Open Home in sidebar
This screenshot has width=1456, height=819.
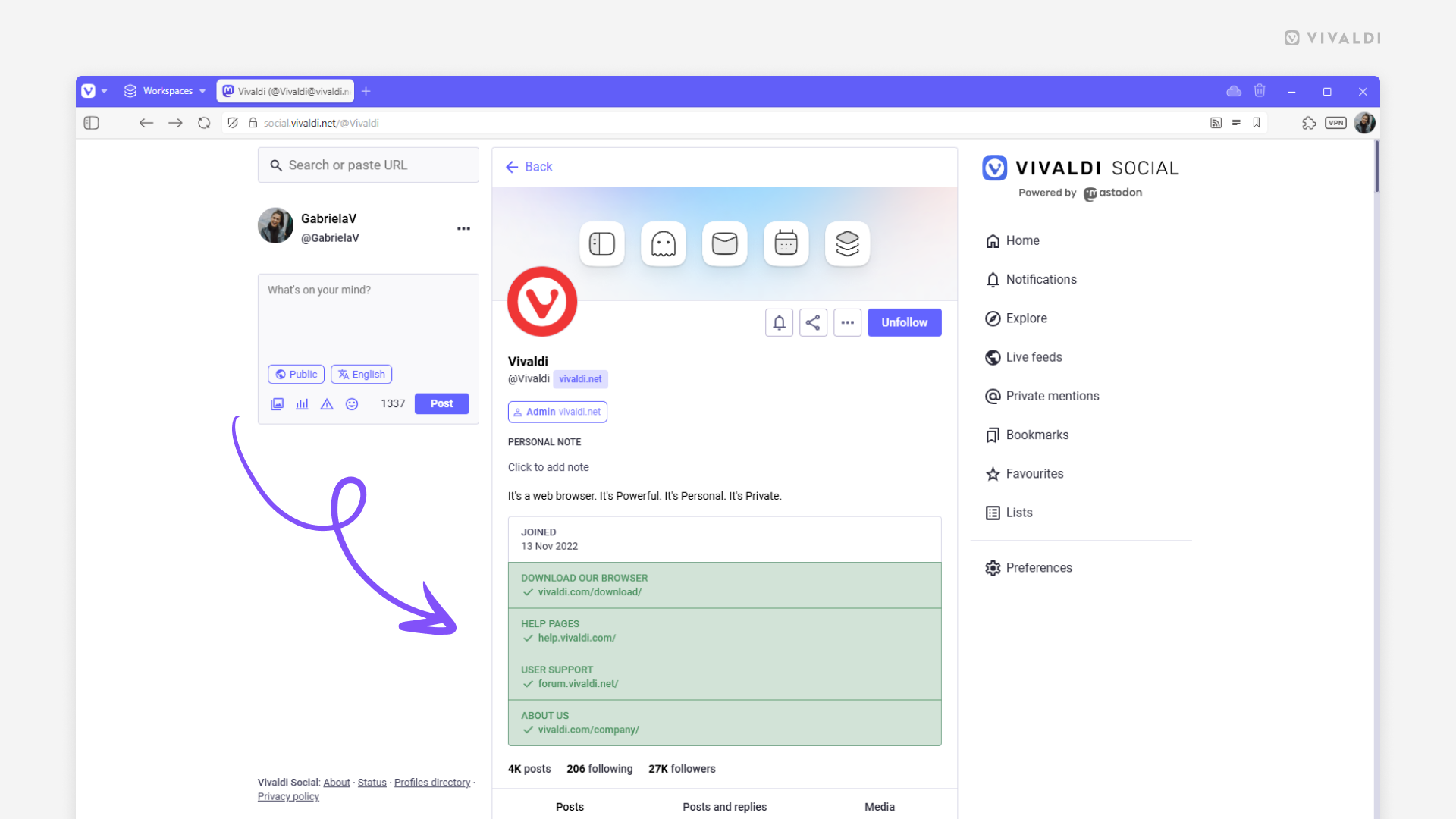(x=1012, y=240)
